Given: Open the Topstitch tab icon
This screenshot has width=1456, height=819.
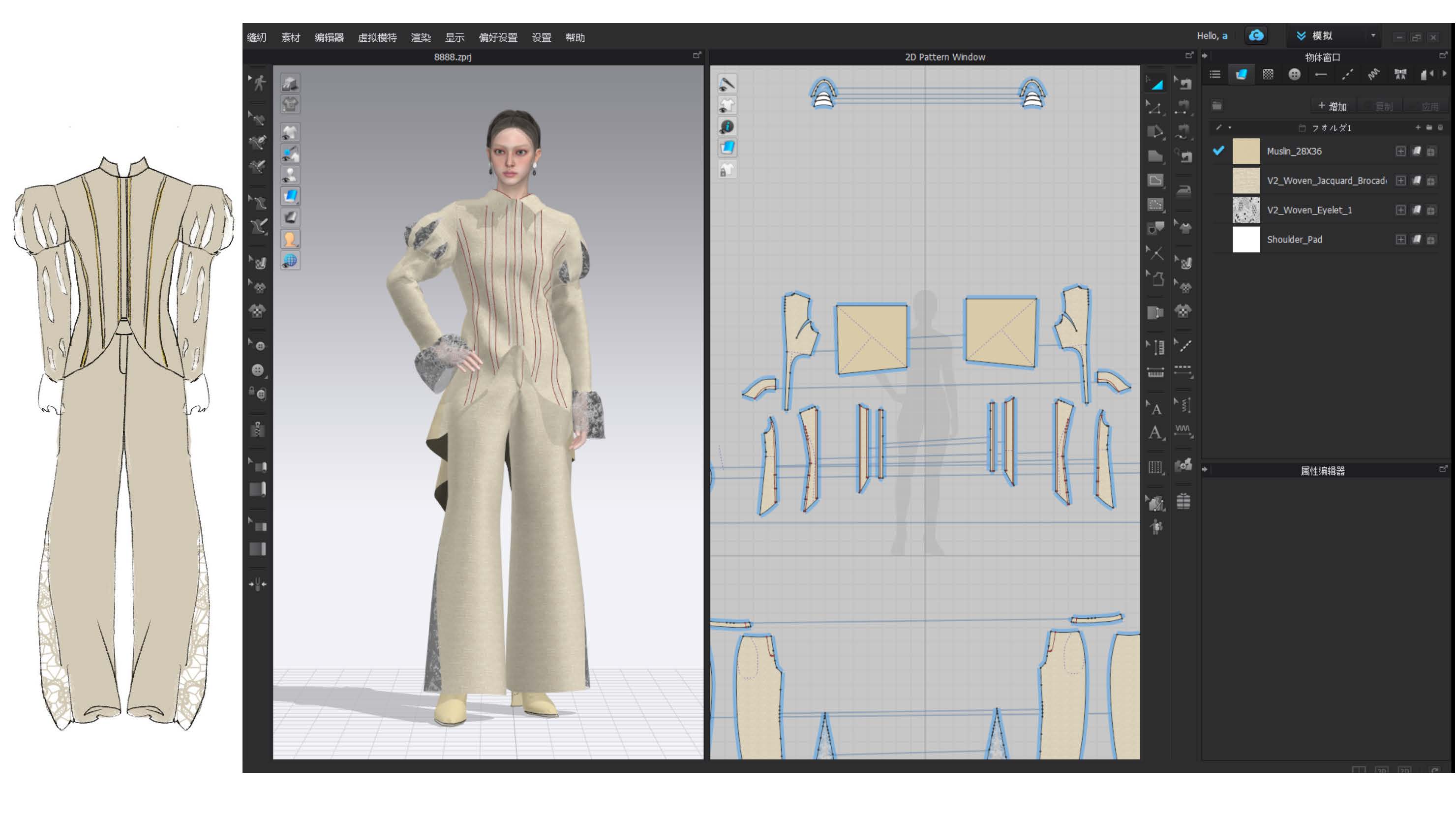Looking at the screenshot, I should 1347,75.
